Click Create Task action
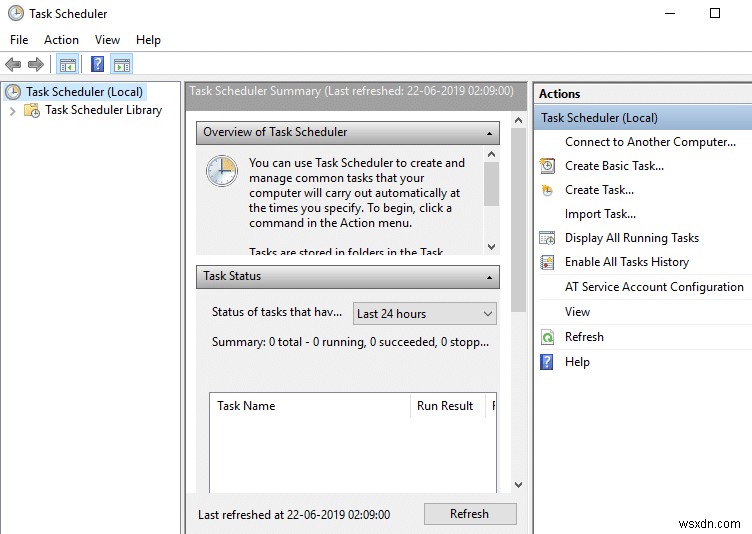This screenshot has width=752, height=534. click(599, 190)
